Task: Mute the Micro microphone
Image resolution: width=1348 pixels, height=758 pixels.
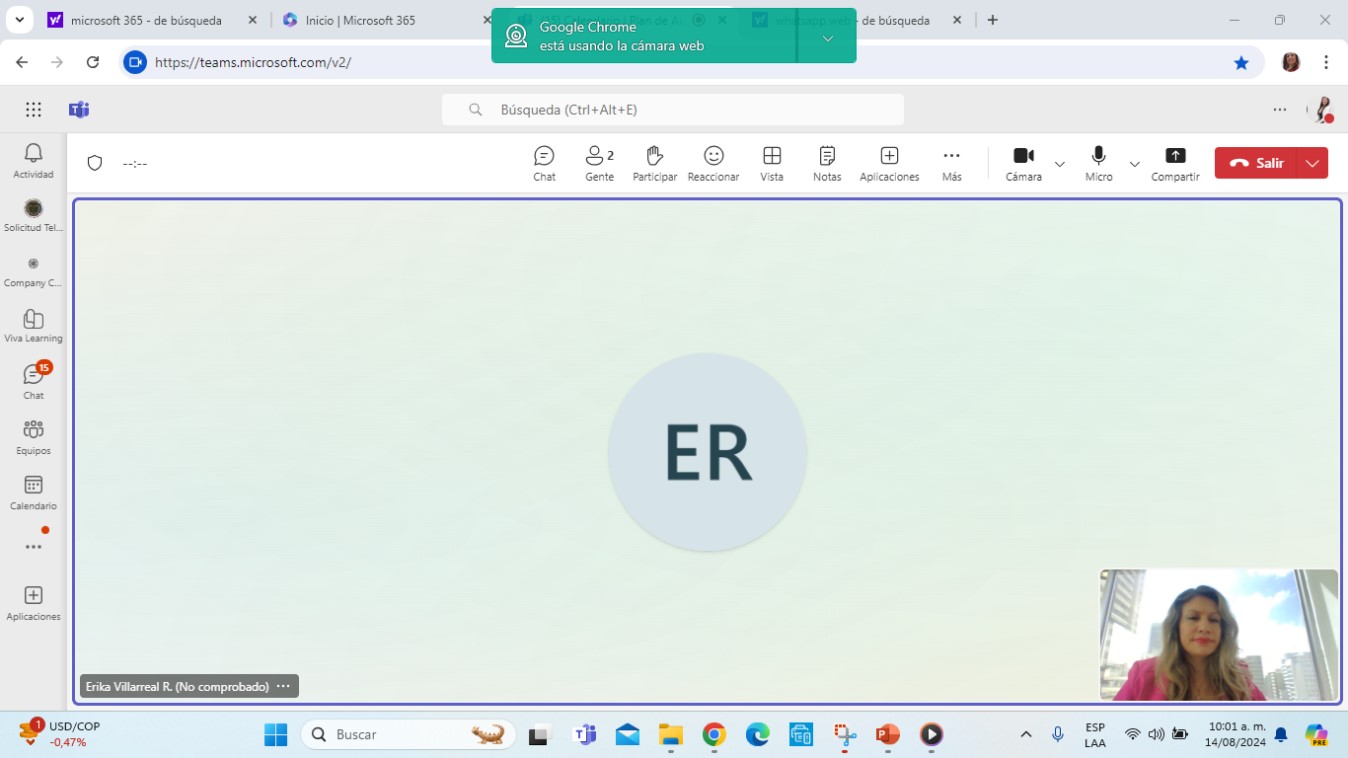Action: (1098, 163)
